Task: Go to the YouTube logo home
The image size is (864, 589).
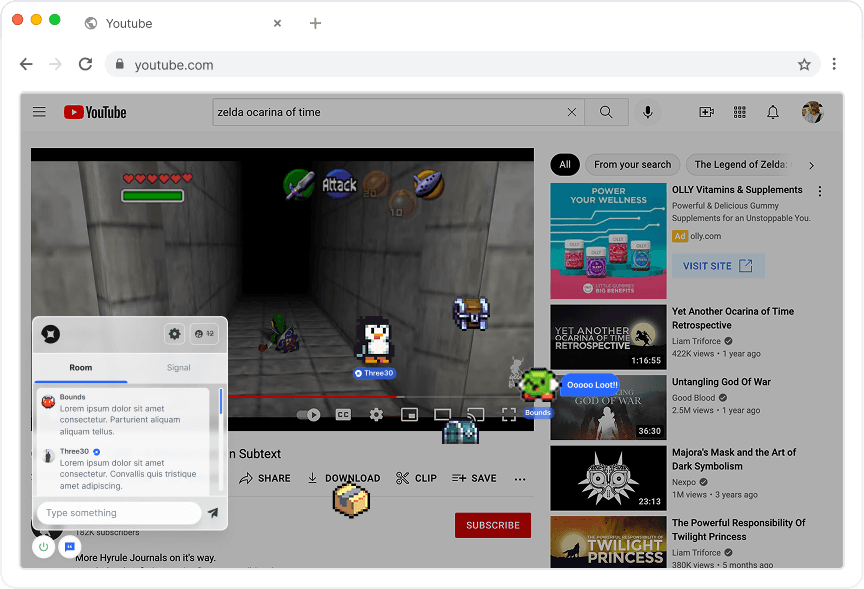Action: coord(95,112)
